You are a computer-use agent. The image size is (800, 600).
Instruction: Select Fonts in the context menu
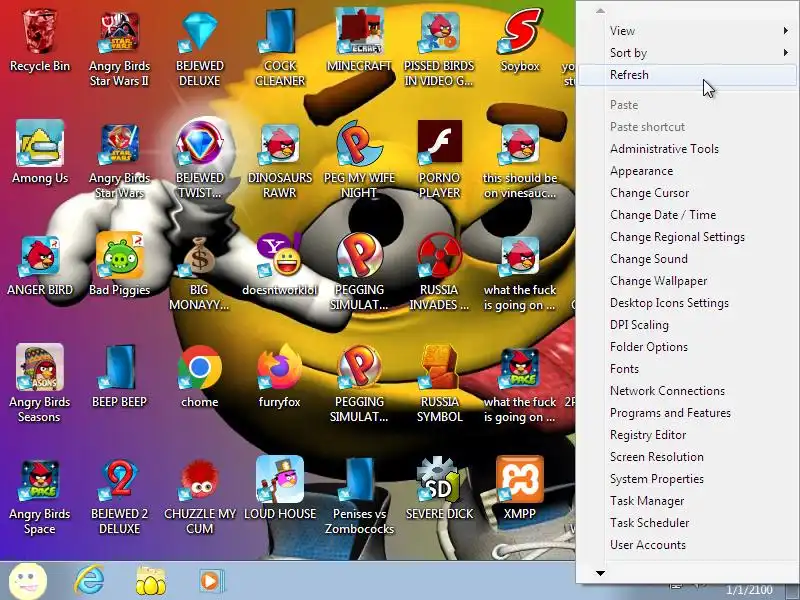(x=688, y=368)
